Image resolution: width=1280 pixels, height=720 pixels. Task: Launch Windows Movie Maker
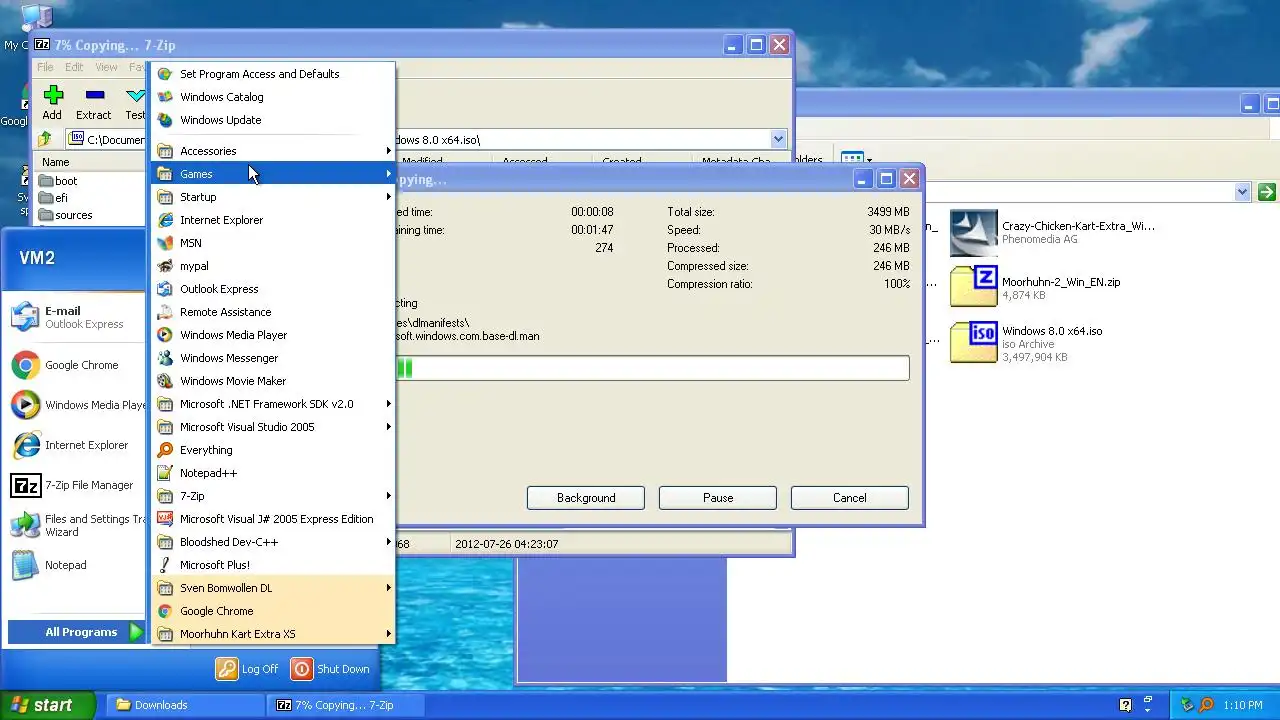(x=273, y=381)
